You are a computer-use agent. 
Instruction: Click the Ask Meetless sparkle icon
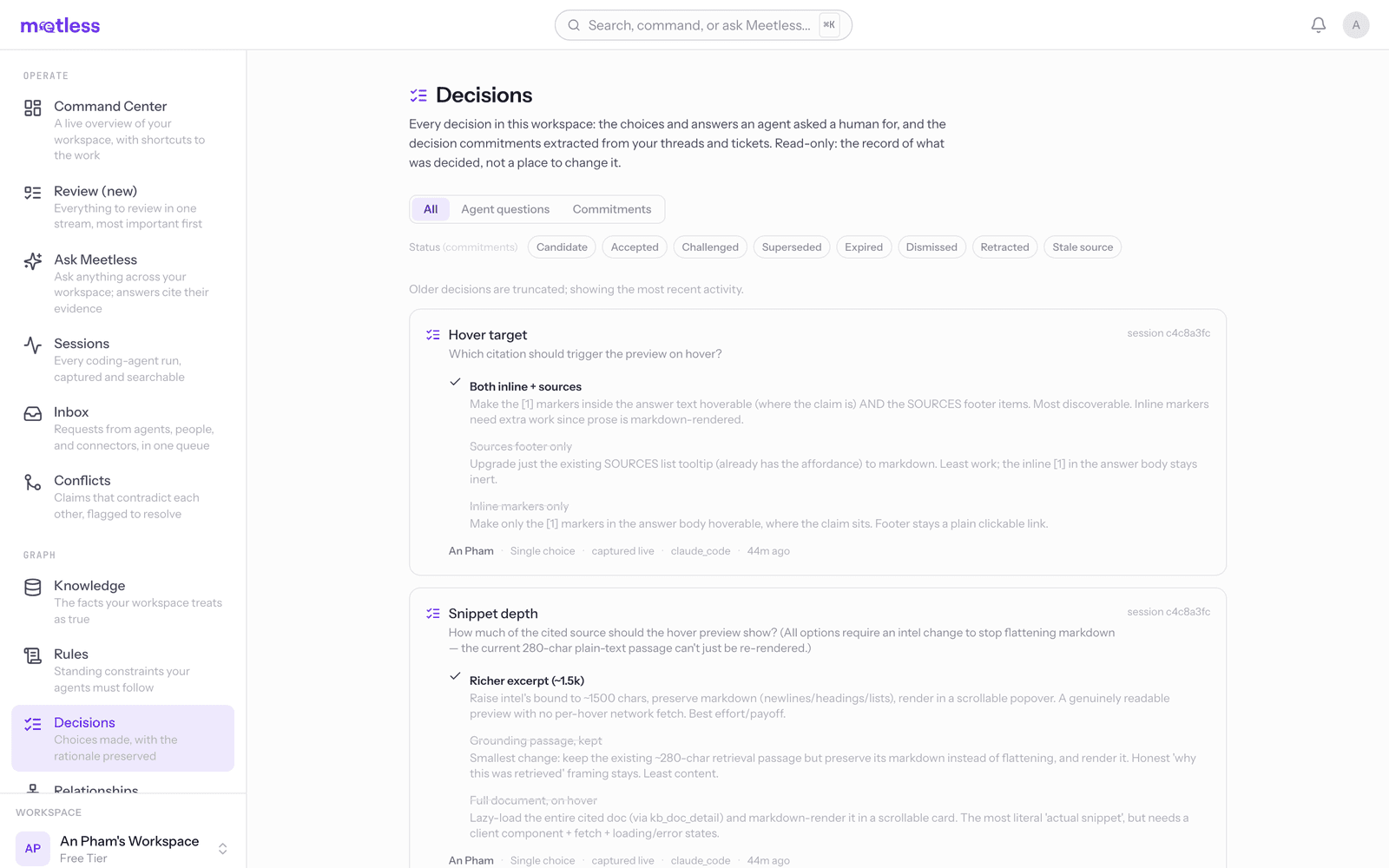(33, 261)
